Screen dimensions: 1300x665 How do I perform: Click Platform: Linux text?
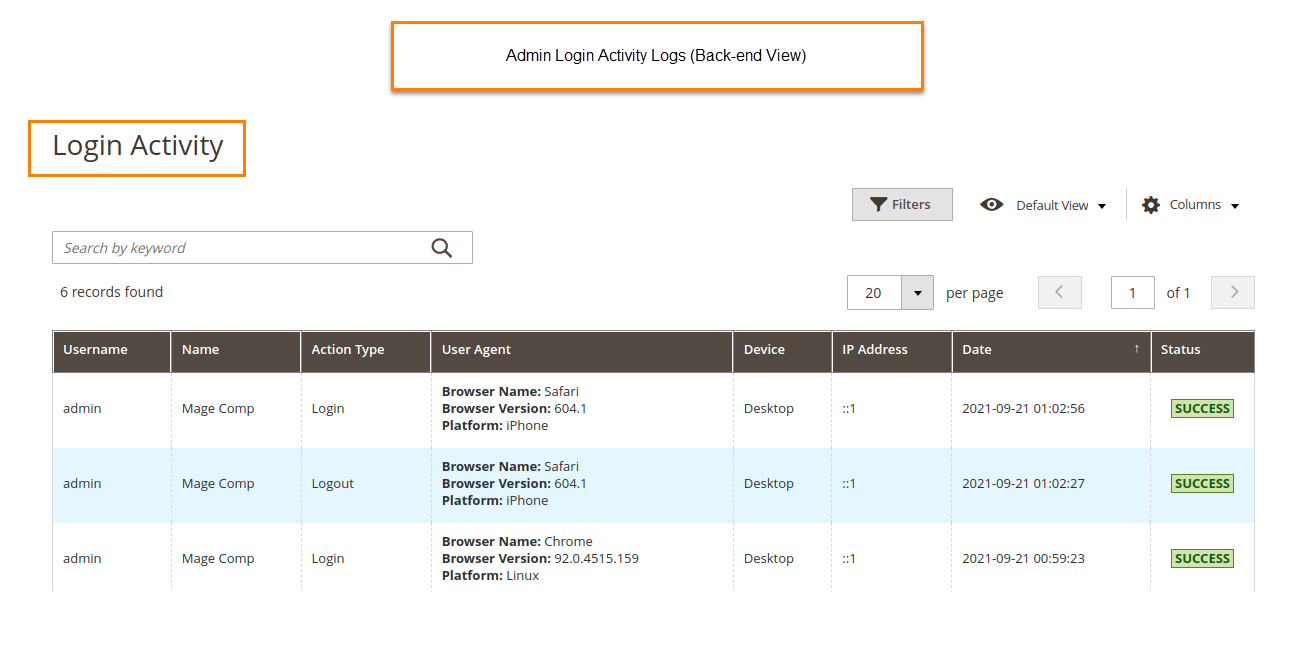490,575
